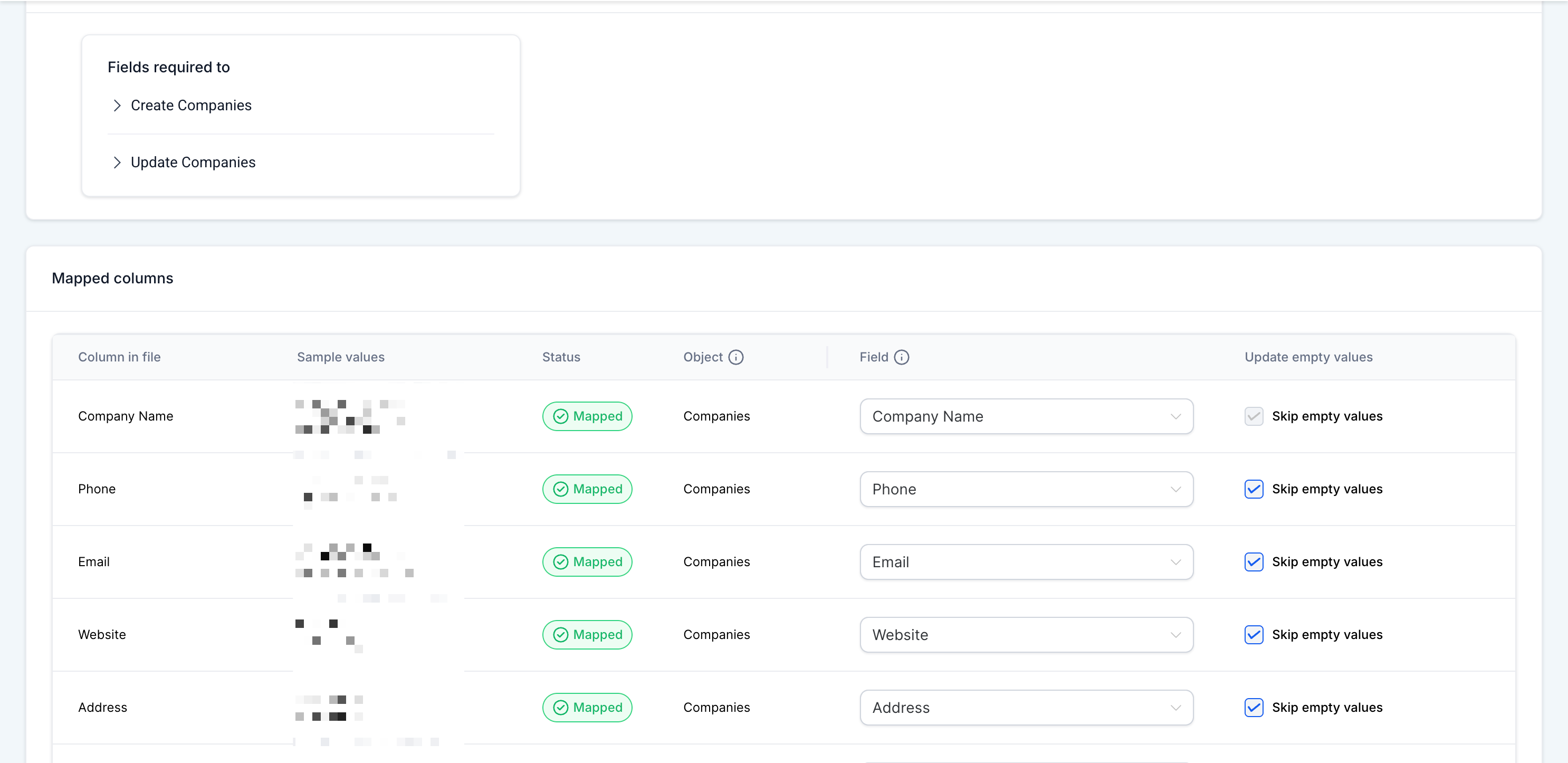
Task: Click the Mapped status badge for Email
Action: tap(587, 562)
